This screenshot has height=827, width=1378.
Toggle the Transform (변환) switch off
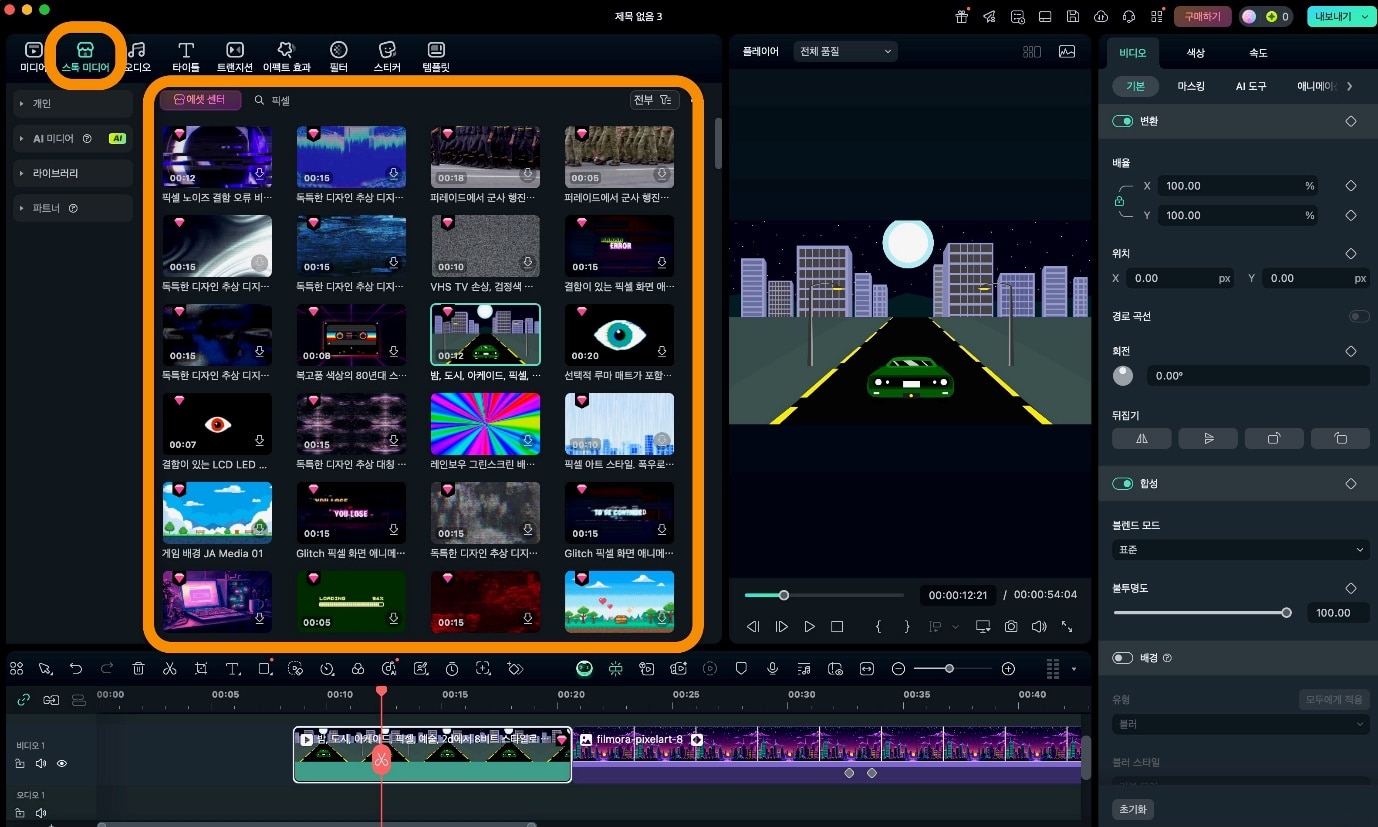tap(1123, 121)
